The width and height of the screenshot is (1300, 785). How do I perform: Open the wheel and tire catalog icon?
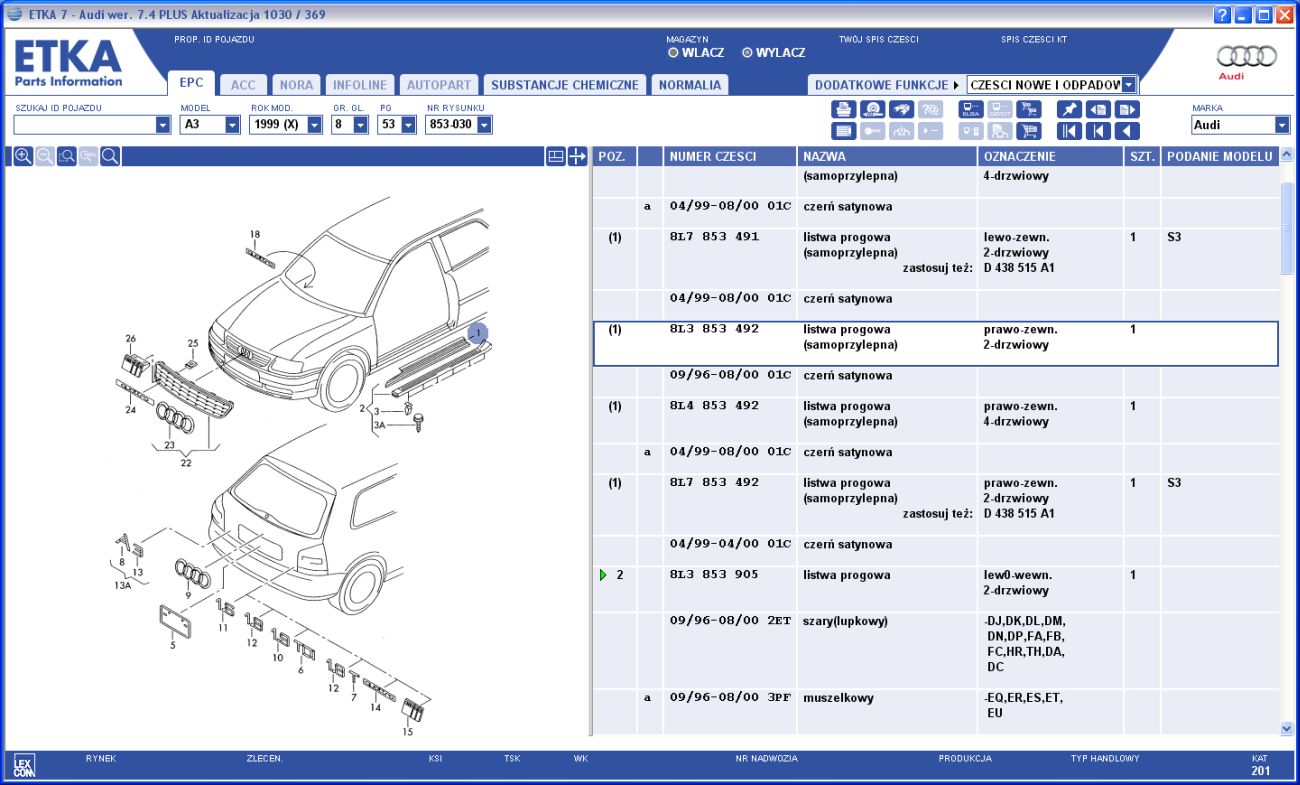click(873, 109)
